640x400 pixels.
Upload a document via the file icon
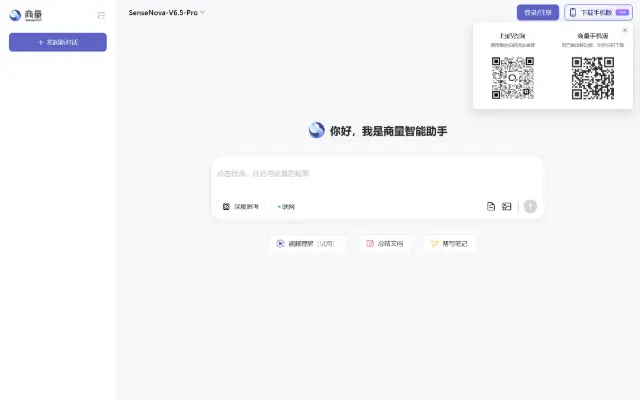pos(491,207)
